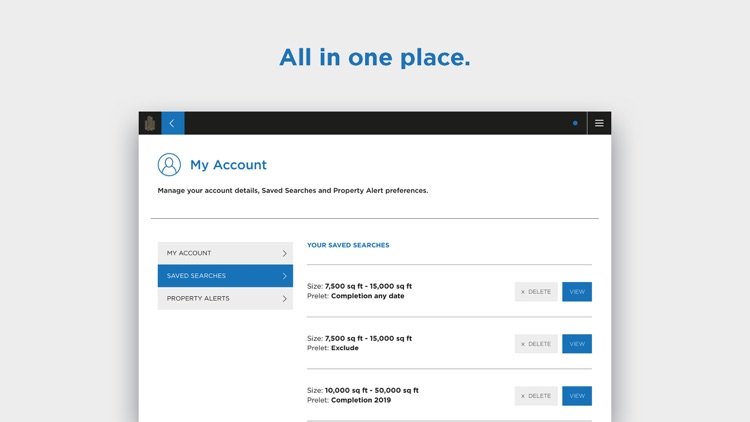Click the Manage your account details description
This screenshot has height=422, width=750.
coord(293,190)
